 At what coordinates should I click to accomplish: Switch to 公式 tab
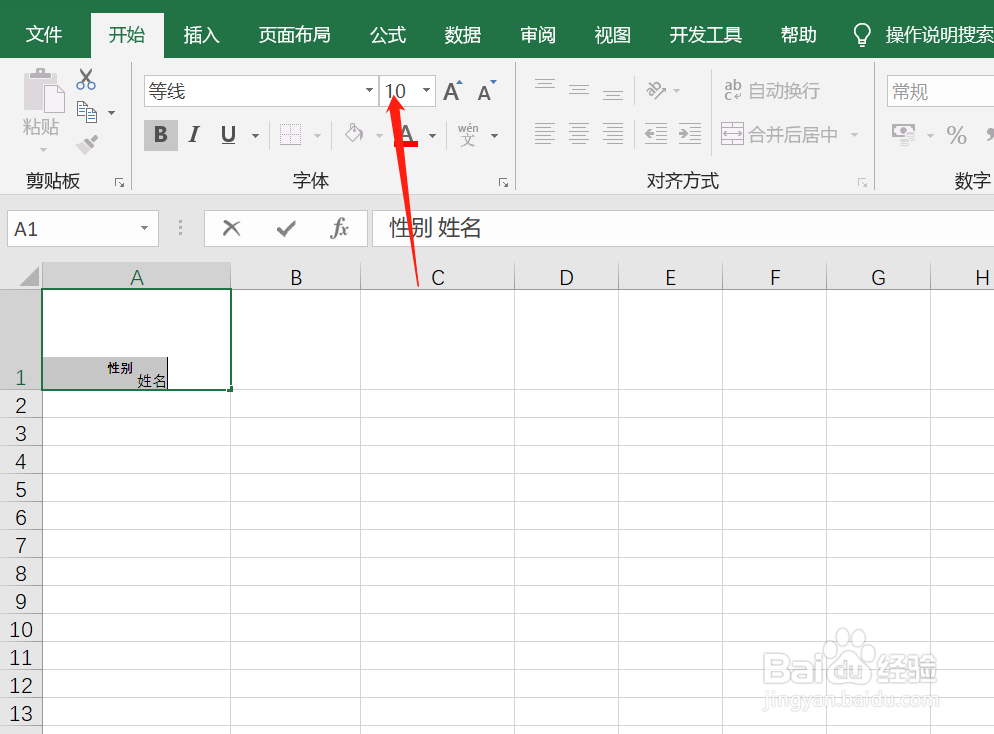pos(388,34)
